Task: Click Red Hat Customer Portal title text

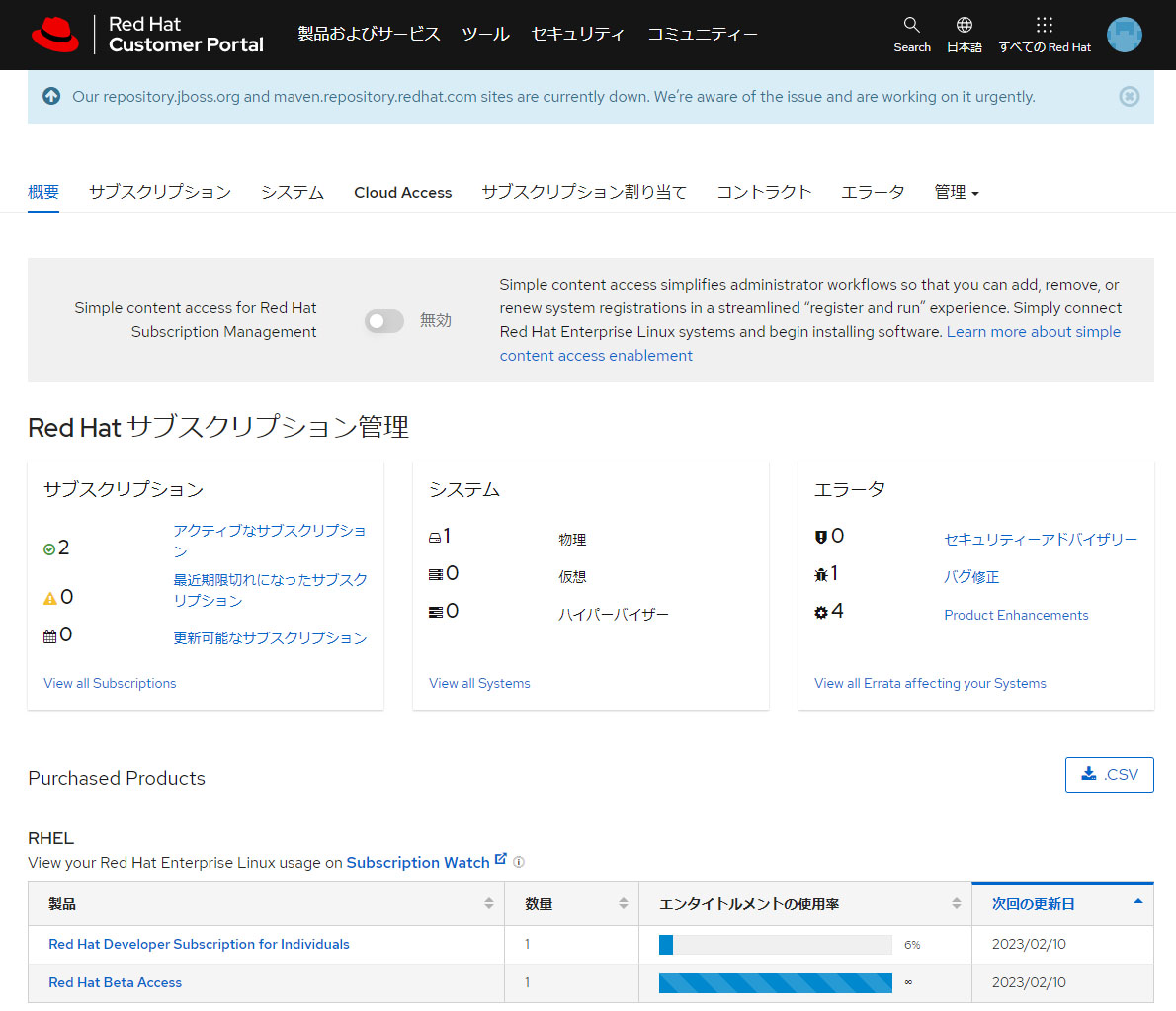Action: click(x=186, y=35)
